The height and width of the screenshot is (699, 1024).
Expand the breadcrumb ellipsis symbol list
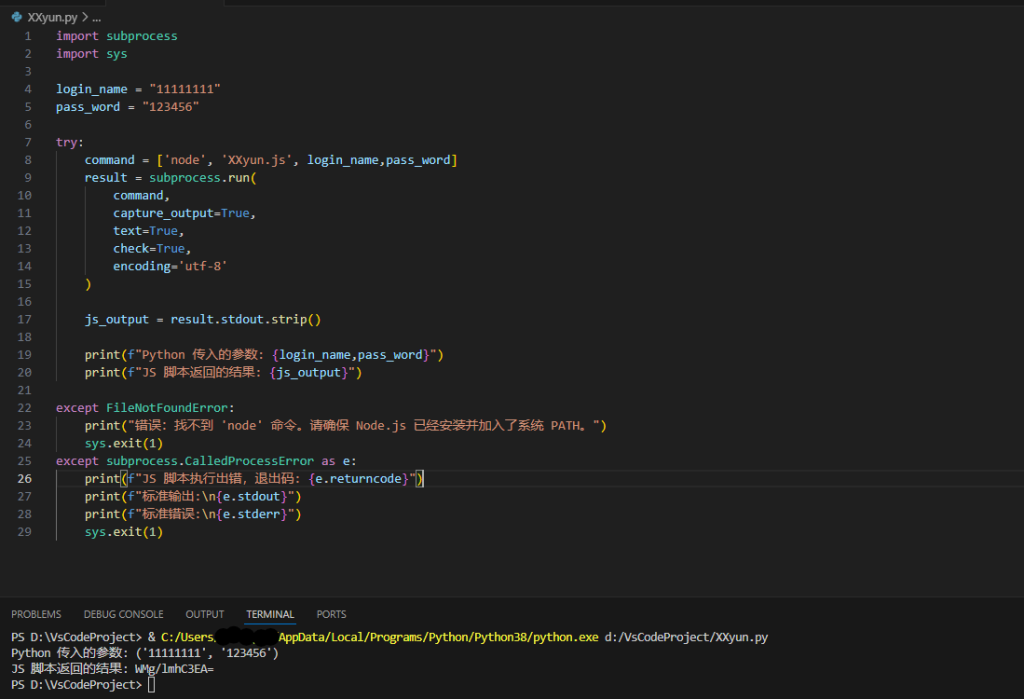coord(97,18)
